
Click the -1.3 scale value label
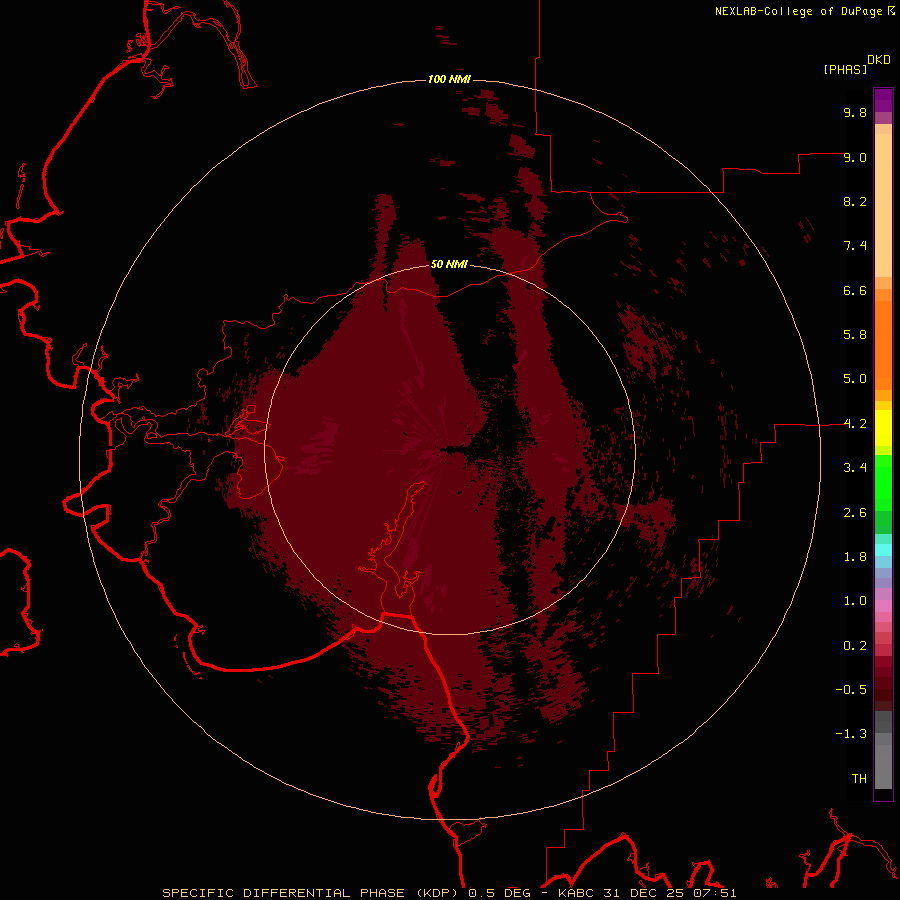coord(851,734)
